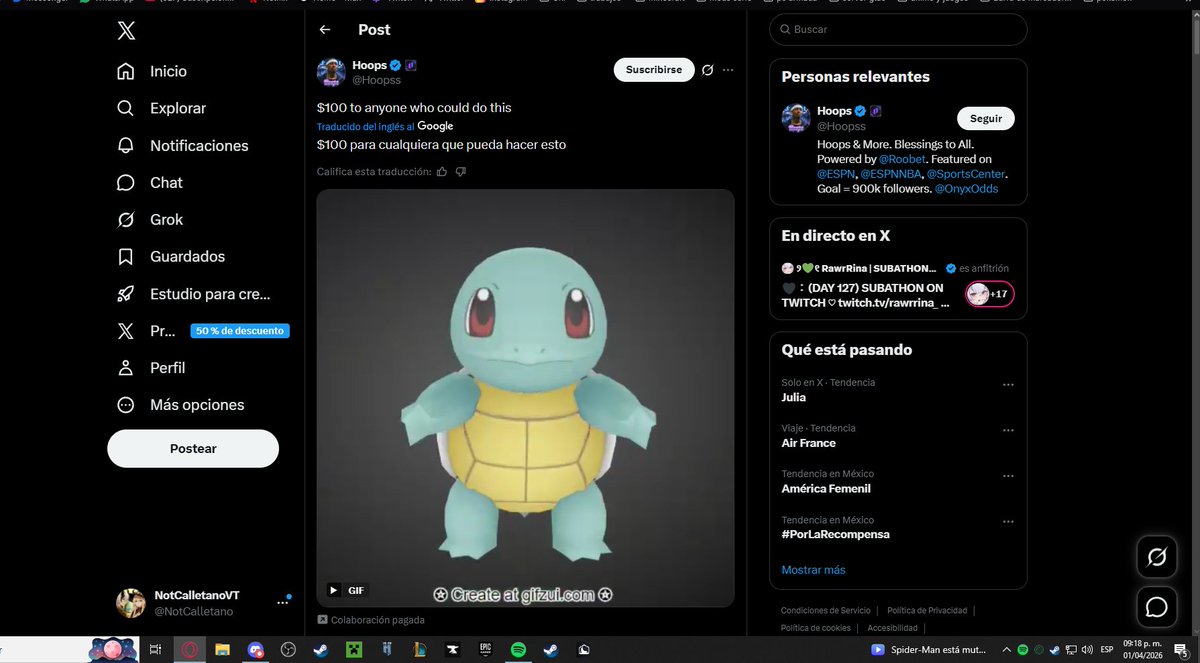This screenshot has width=1200, height=663.
Task: Open Accesibilidad footer link
Action: coord(892,627)
